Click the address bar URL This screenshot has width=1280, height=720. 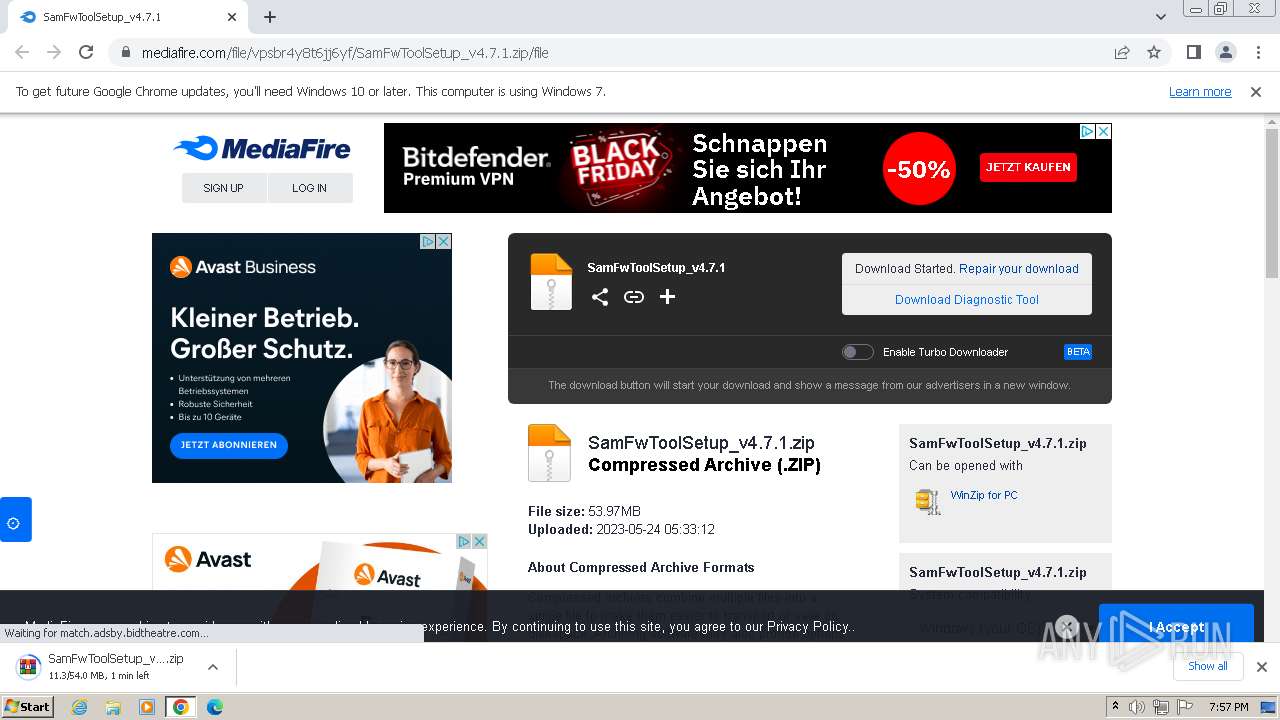[345, 53]
